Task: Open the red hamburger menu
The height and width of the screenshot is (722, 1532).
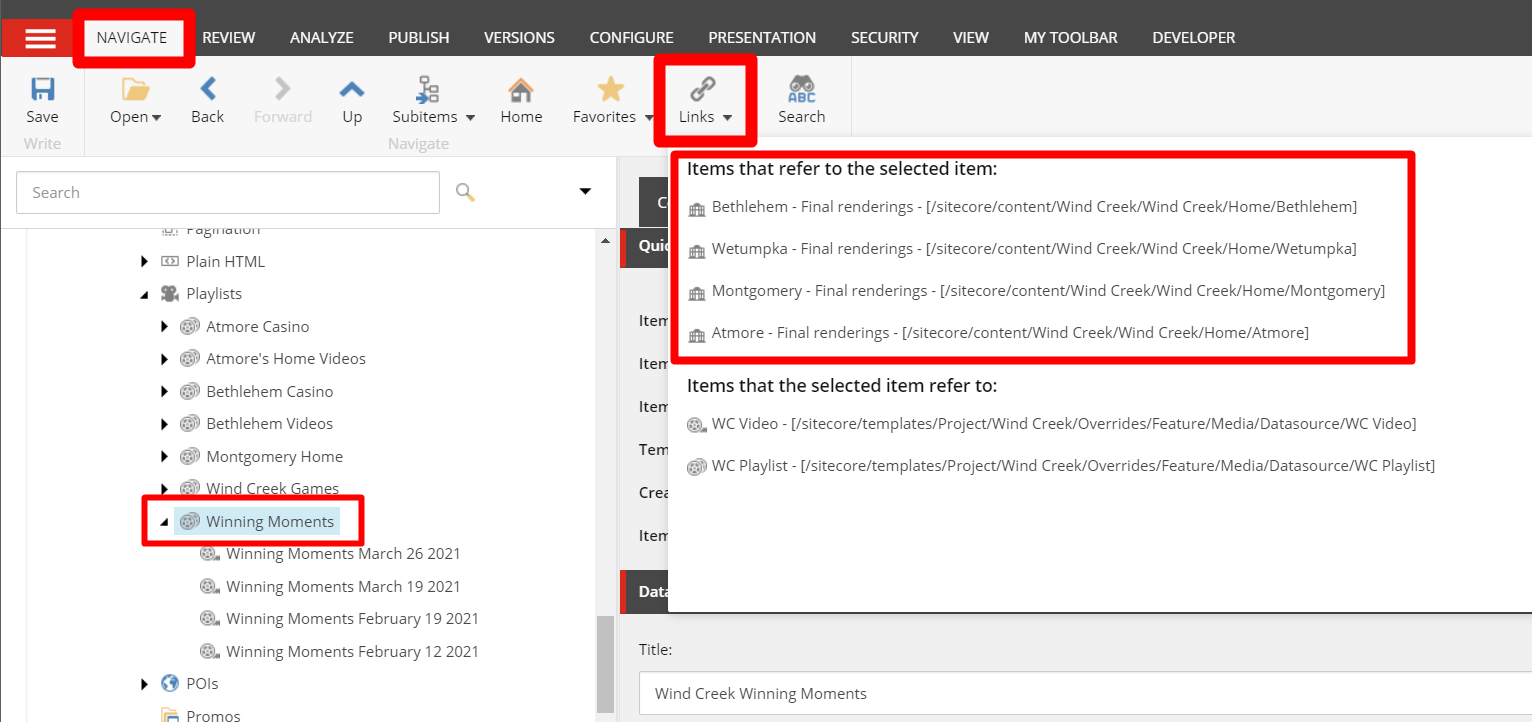Action: [x=40, y=39]
